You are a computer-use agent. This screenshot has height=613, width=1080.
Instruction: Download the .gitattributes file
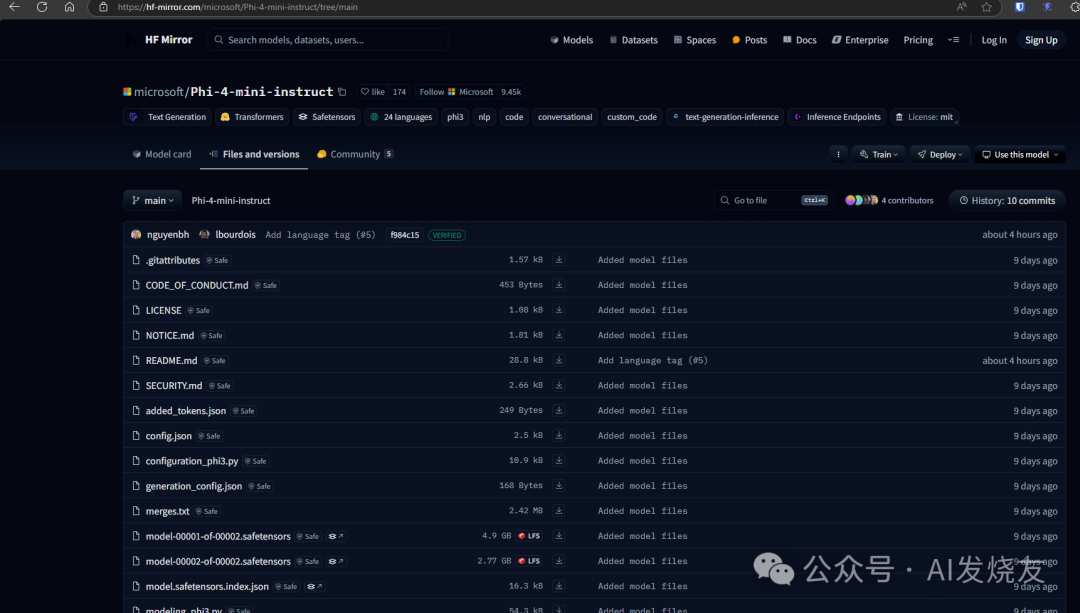point(559,260)
